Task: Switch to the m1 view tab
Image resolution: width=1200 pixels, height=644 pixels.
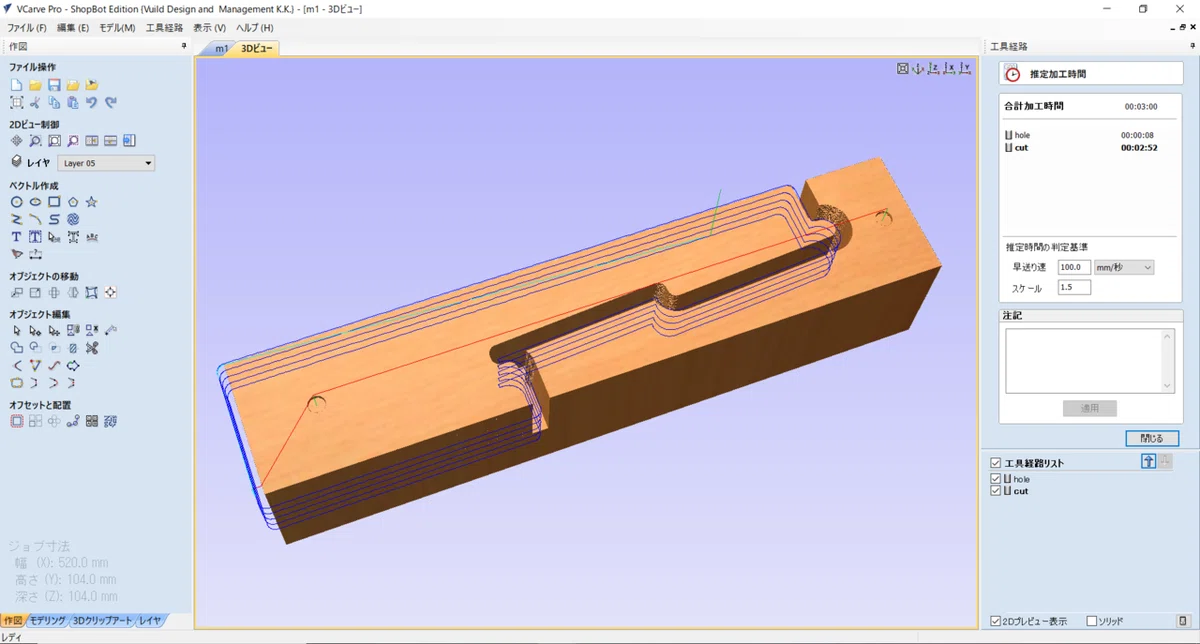Action: pyautogui.click(x=221, y=48)
